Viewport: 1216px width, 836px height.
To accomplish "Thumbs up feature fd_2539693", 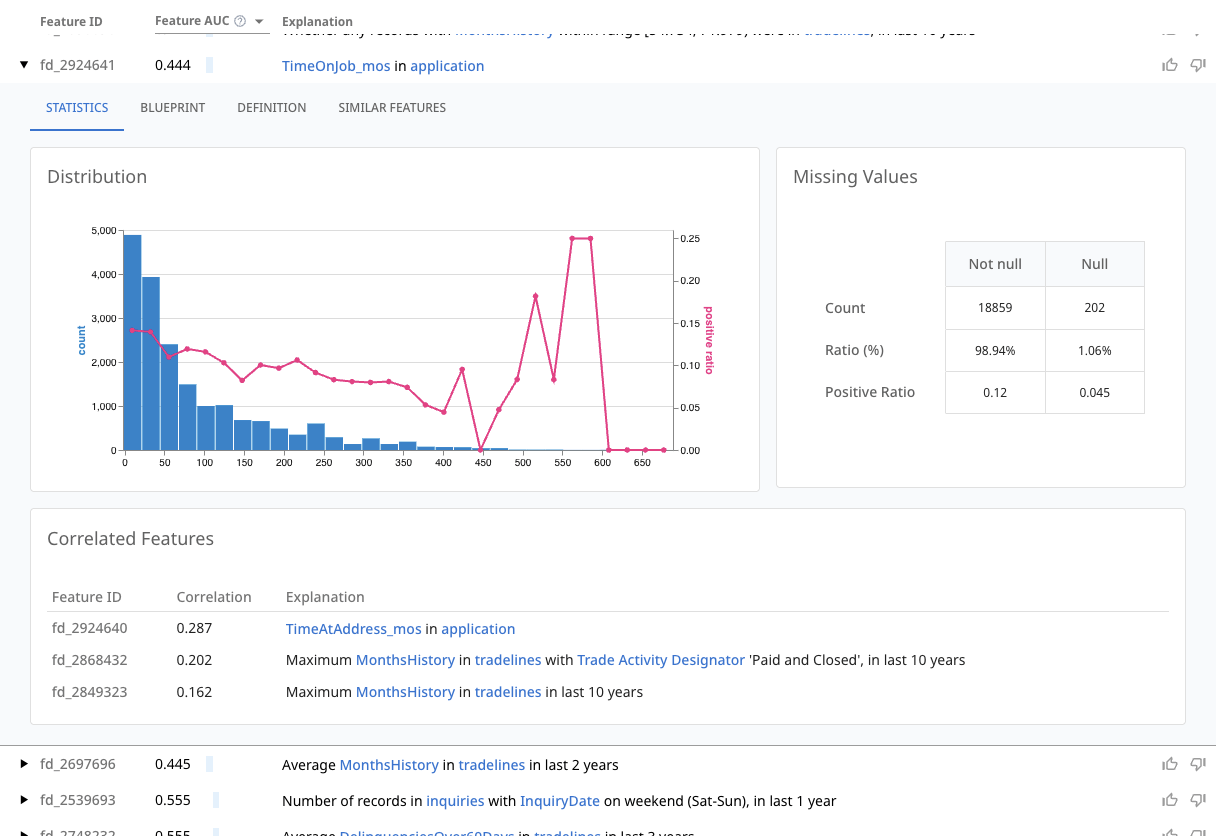I will pyautogui.click(x=1169, y=801).
